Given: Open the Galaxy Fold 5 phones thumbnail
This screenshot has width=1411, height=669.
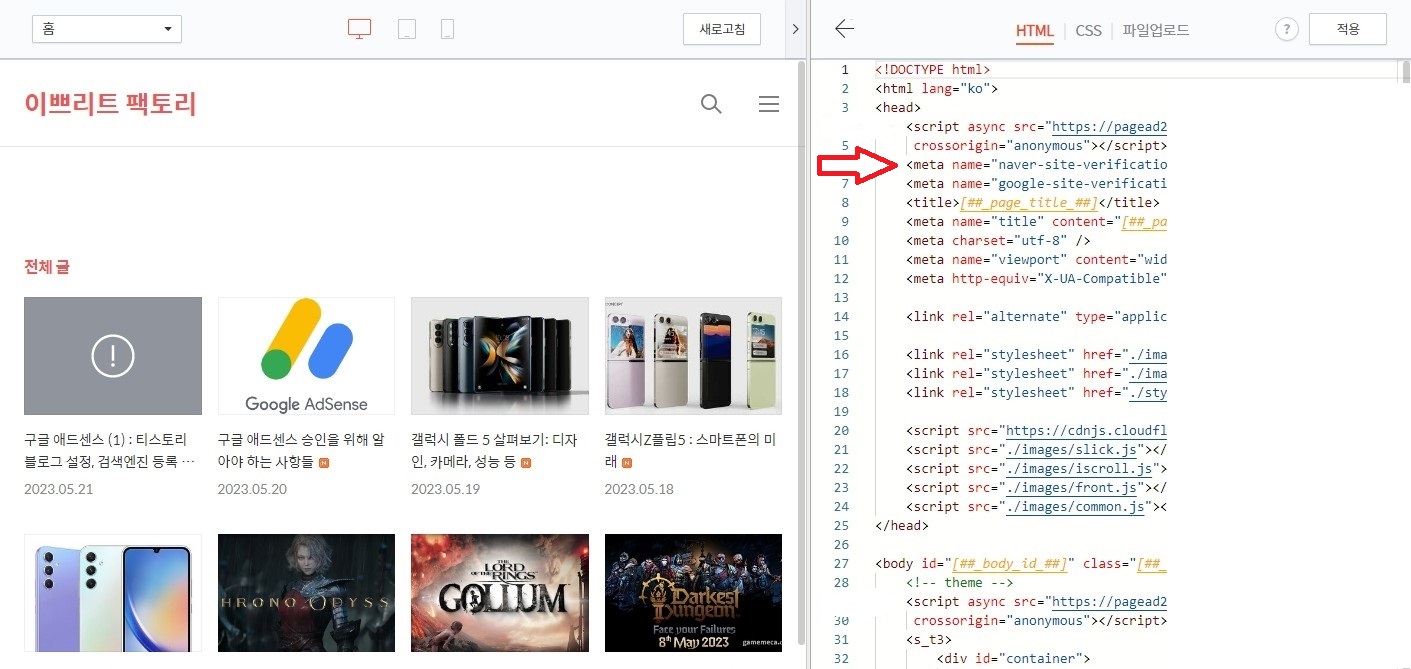Looking at the screenshot, I should pyautogui.click(x=500, y=355).
